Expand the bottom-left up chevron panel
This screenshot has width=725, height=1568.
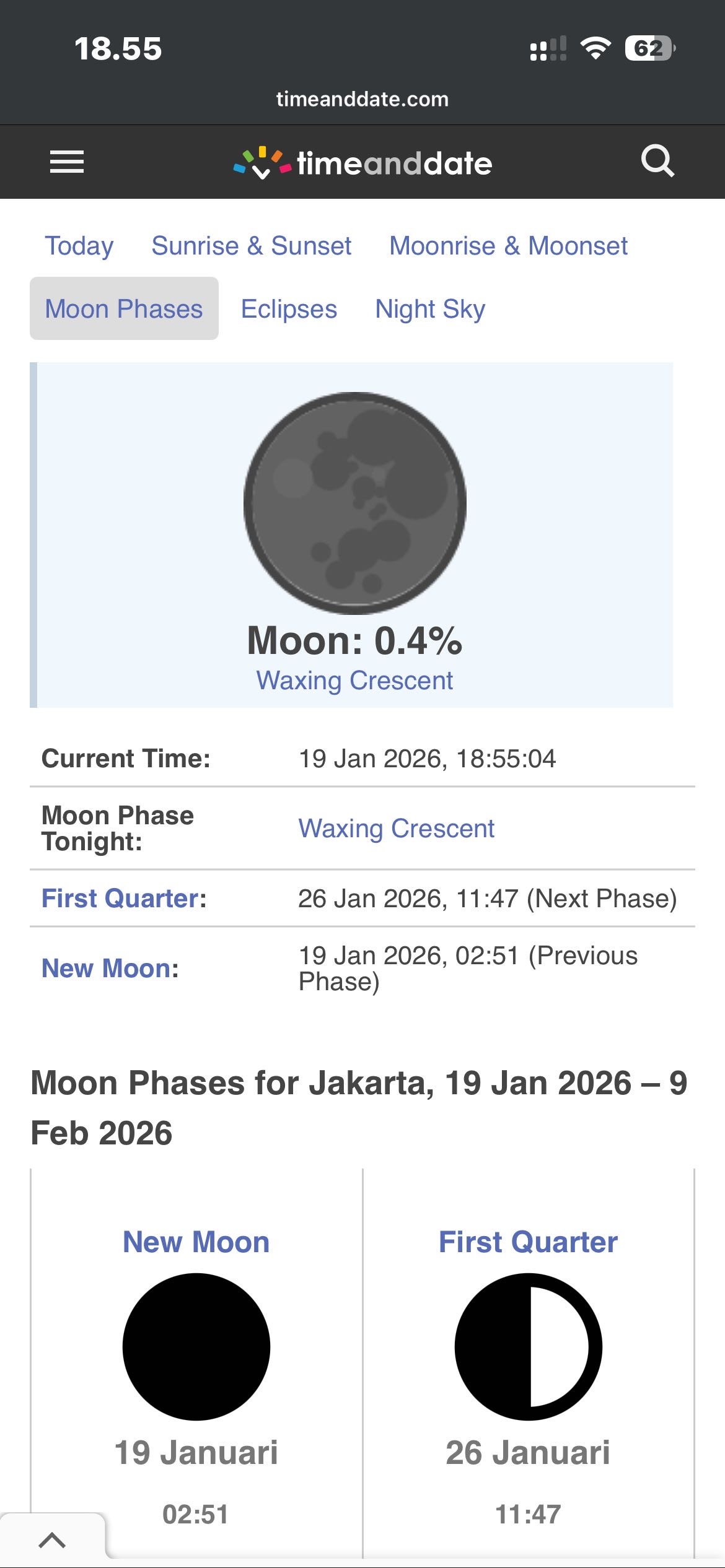pos(52,1540)
